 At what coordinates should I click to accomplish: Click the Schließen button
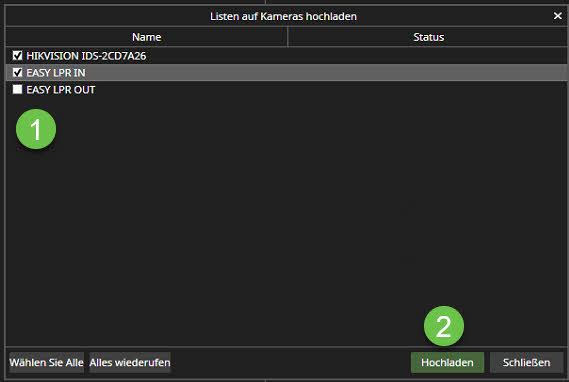coord(526,362)
